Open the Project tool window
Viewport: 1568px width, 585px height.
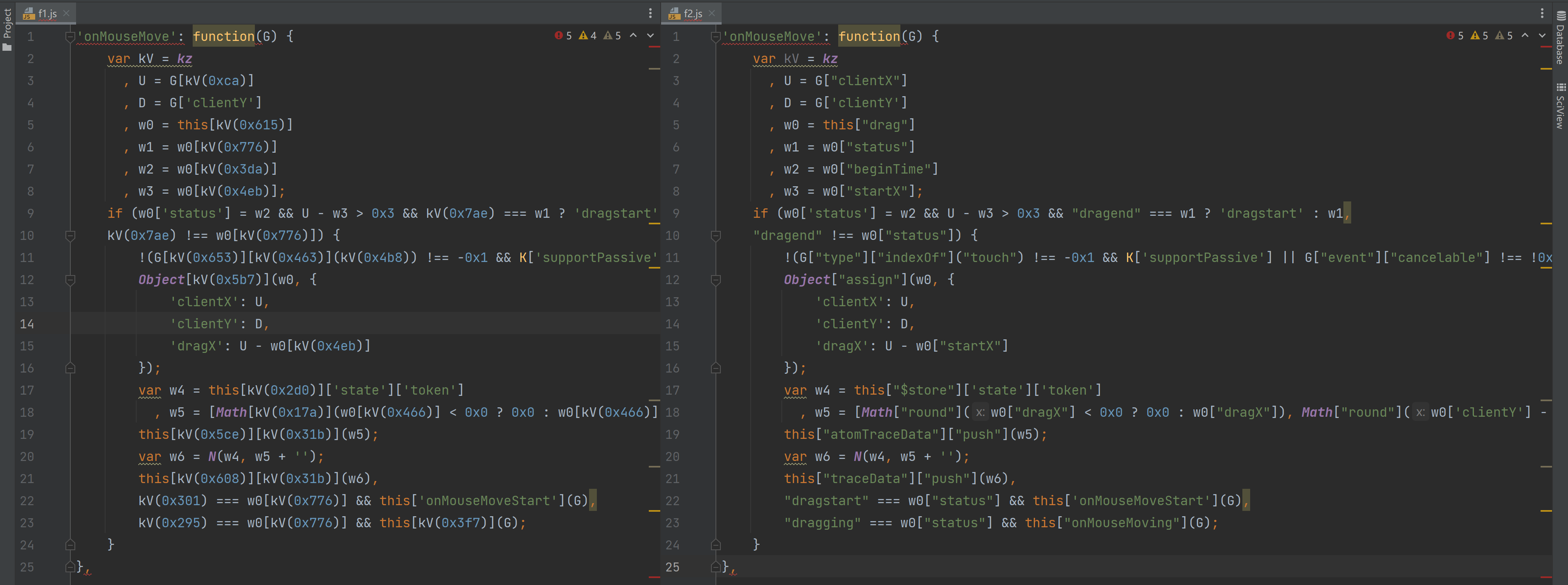pyautogui.click(x=7, y=29)
